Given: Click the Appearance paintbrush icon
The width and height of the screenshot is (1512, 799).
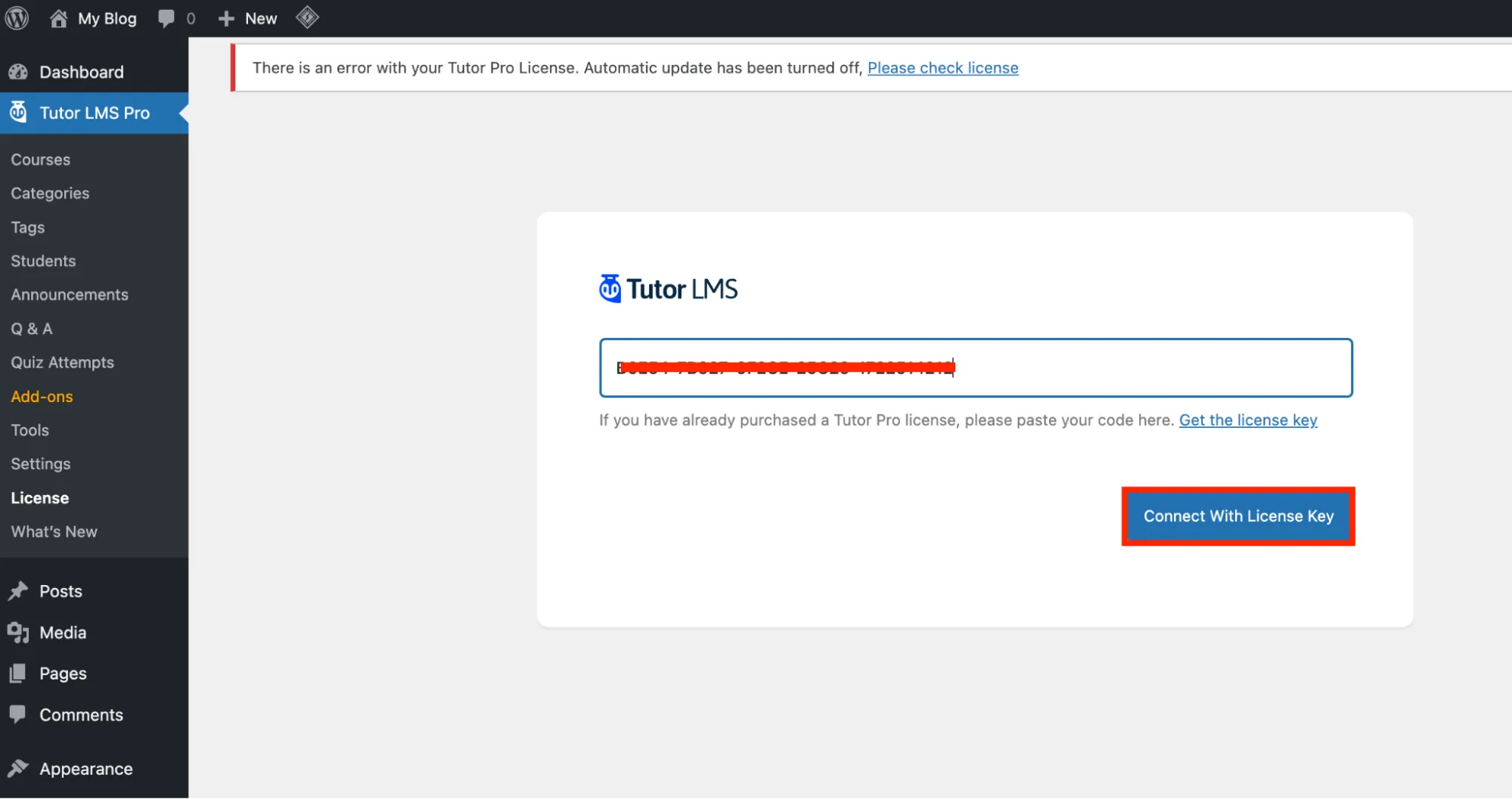Looking at the screenshot, I should (x=17, y=769).
